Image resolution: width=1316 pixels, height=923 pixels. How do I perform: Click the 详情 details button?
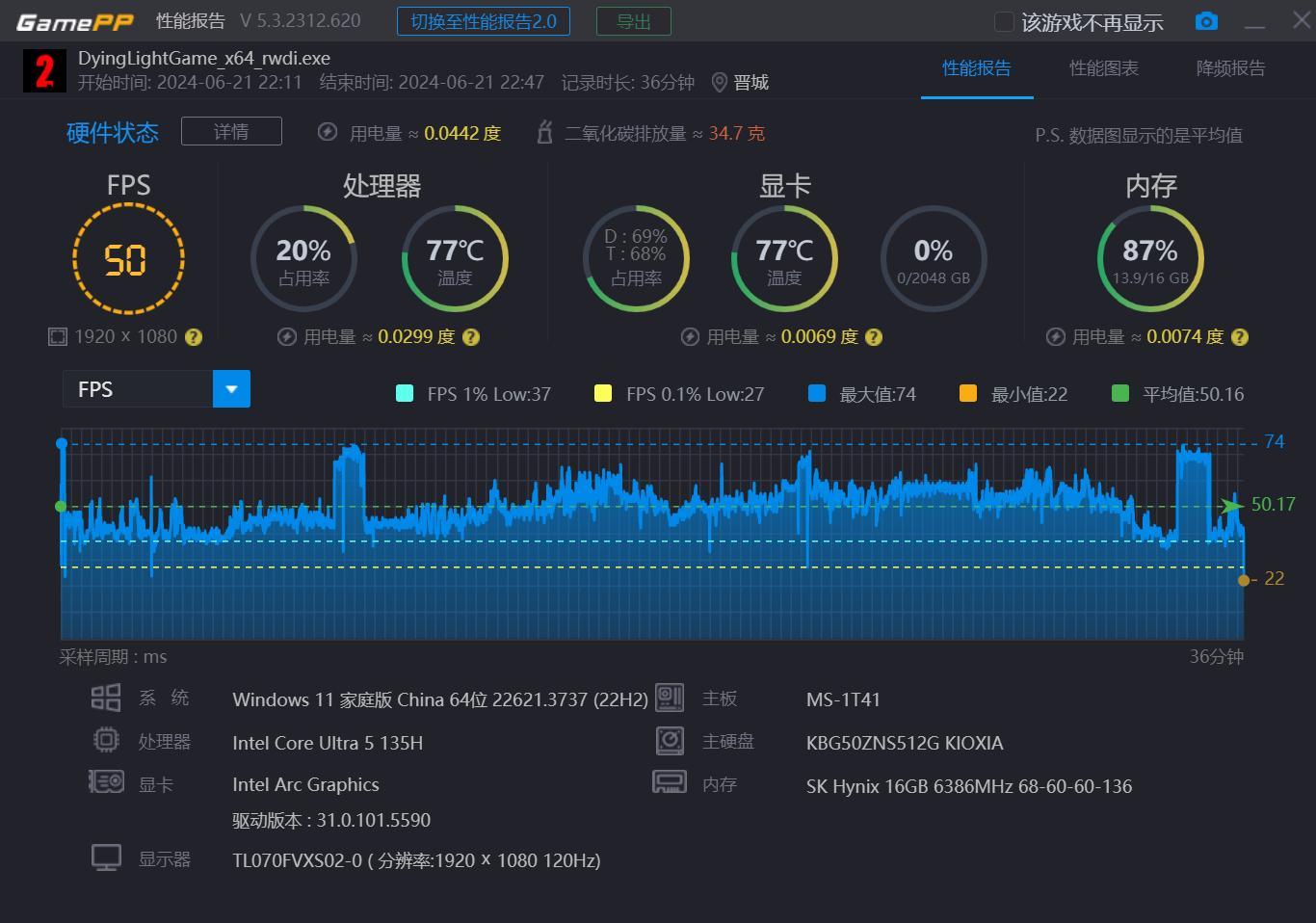click(x=231, y=131)
